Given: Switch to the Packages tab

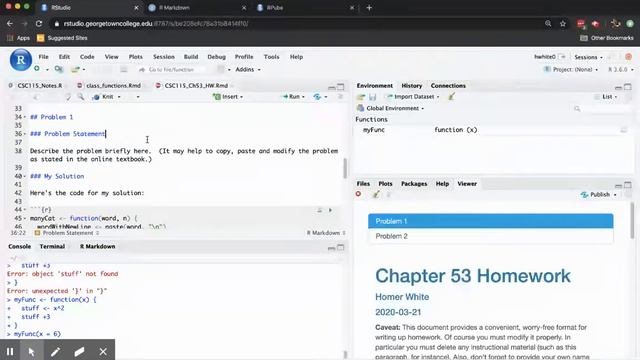Looking at the screenshot, I should (x=414, y=184).
